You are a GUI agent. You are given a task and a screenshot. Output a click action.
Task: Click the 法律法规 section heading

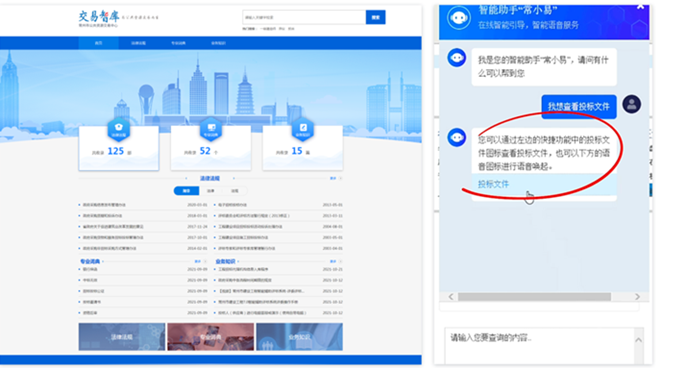(210, 178)
